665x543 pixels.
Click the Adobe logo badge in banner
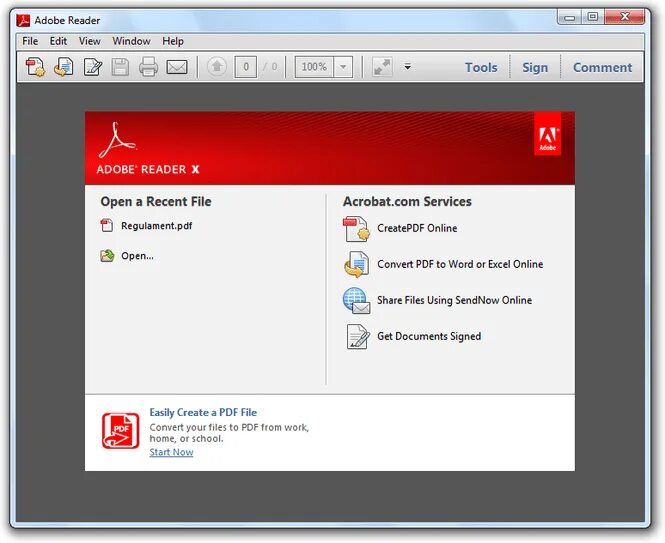[x=548, y=134]
